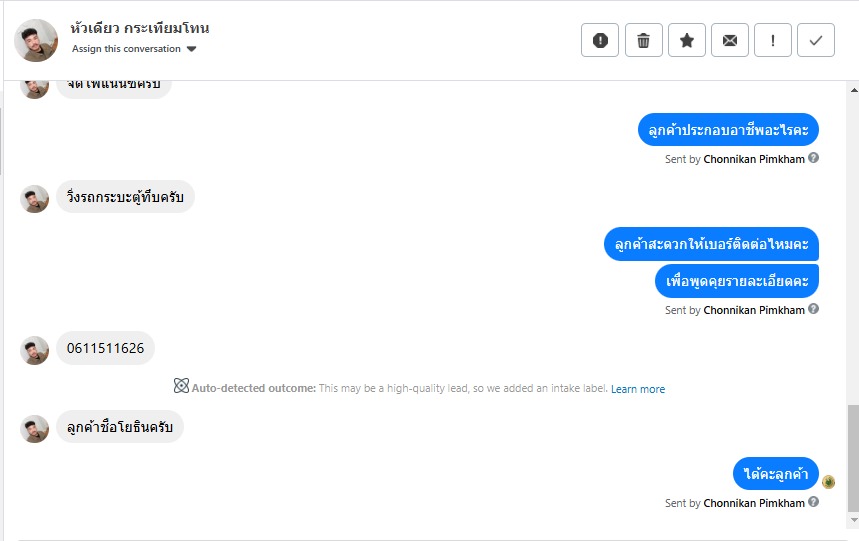Click customer avatar beside phone number message
Image resolution: width=859 pixels, height=541 pixels.
point(35,350)
